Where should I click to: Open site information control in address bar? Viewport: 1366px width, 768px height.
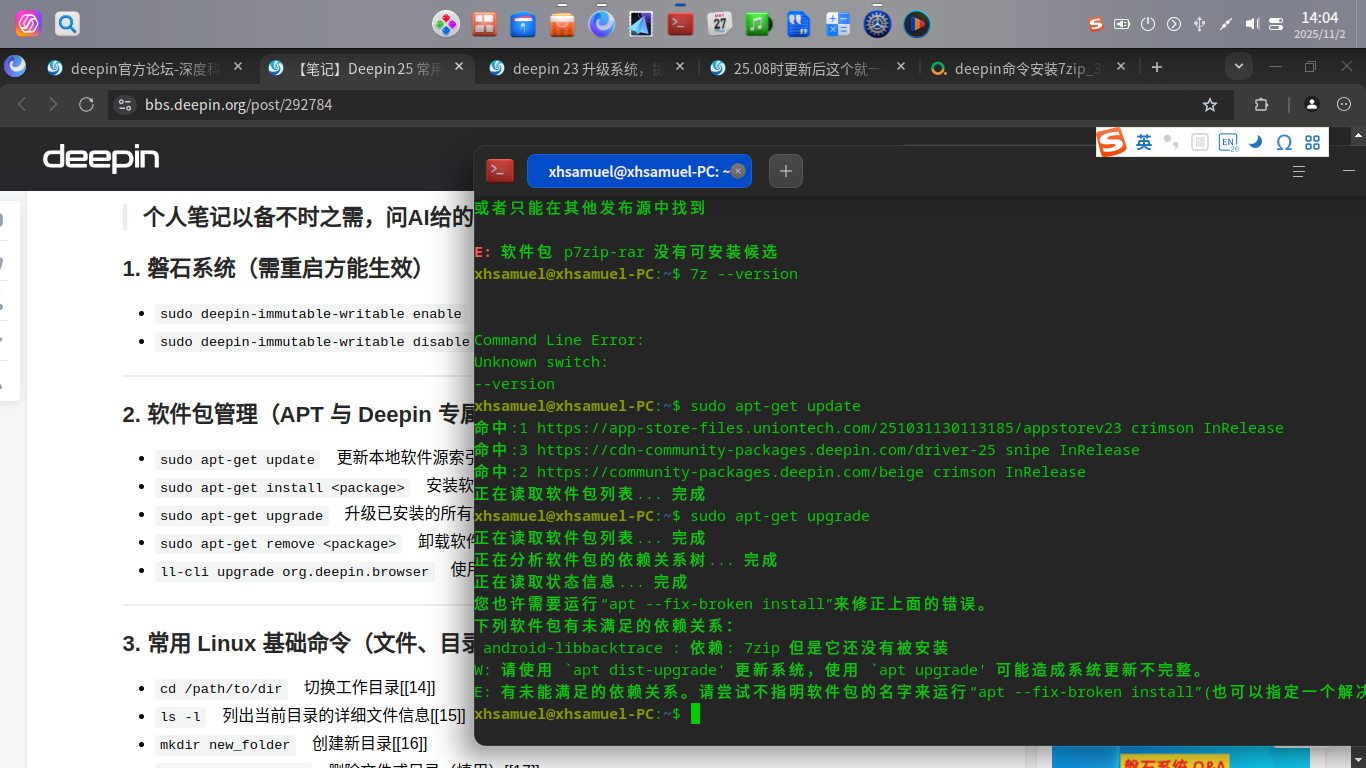click(x=125, y=104)
